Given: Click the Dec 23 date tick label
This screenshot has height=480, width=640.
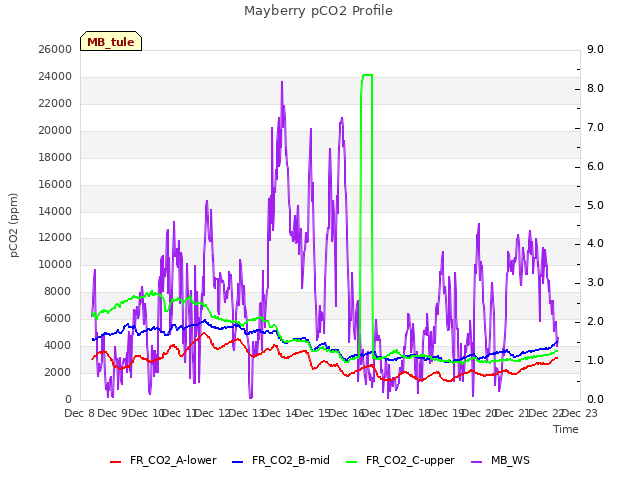Looking at the screenshot, I should click(580, 413).
